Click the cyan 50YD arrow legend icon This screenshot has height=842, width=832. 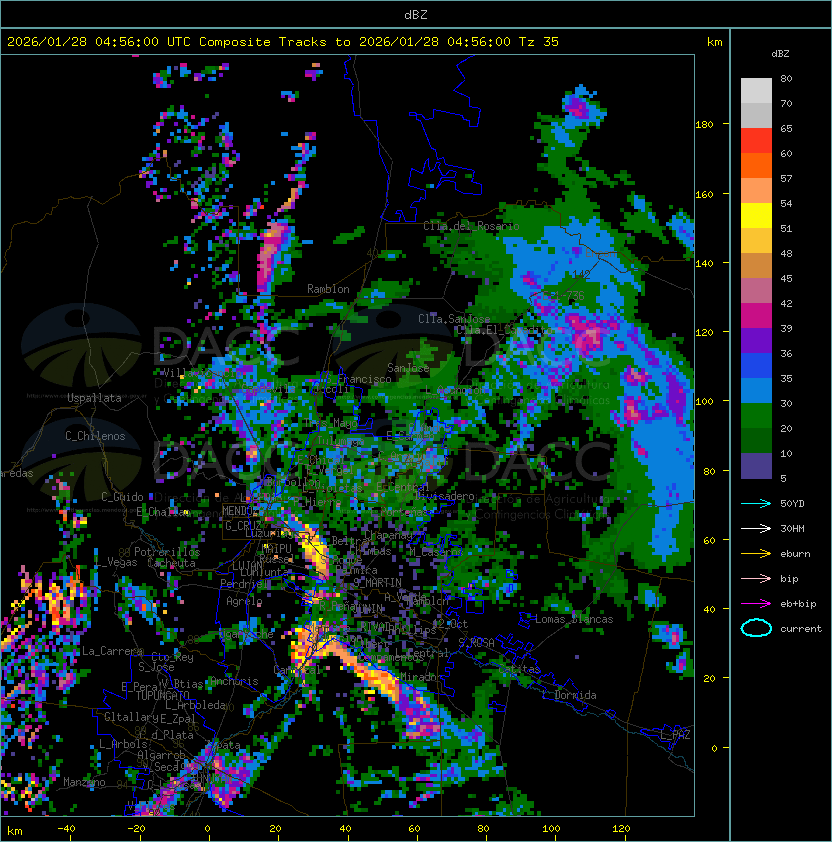[x=756, y=504]
